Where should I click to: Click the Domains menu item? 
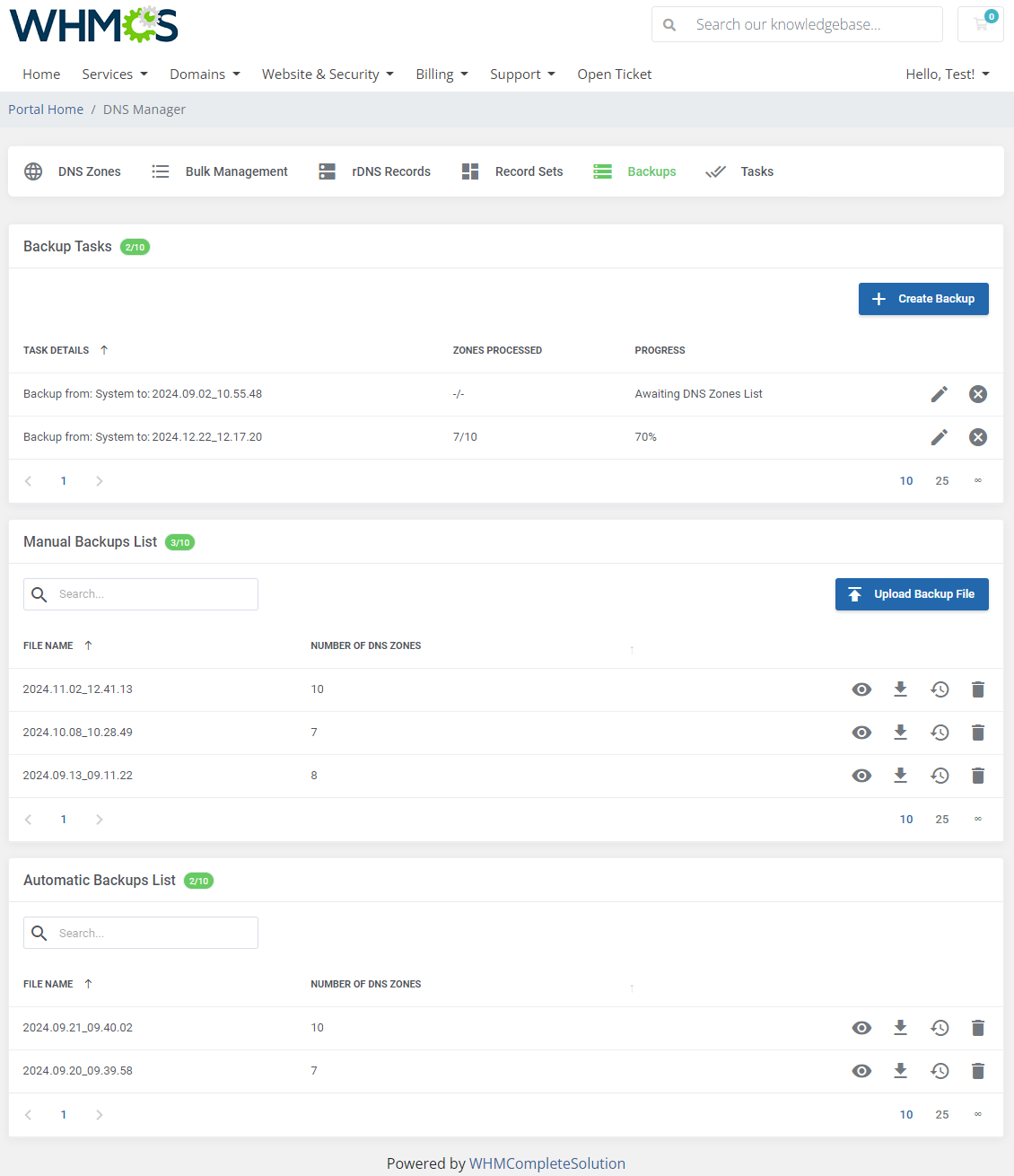(x=204, y=74)
